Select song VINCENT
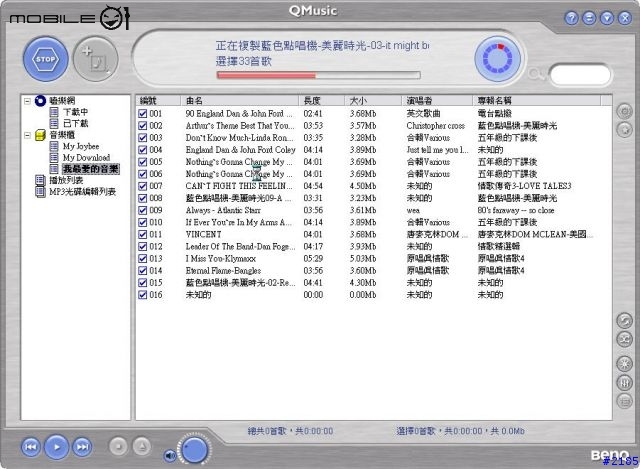 click(203, 234)
